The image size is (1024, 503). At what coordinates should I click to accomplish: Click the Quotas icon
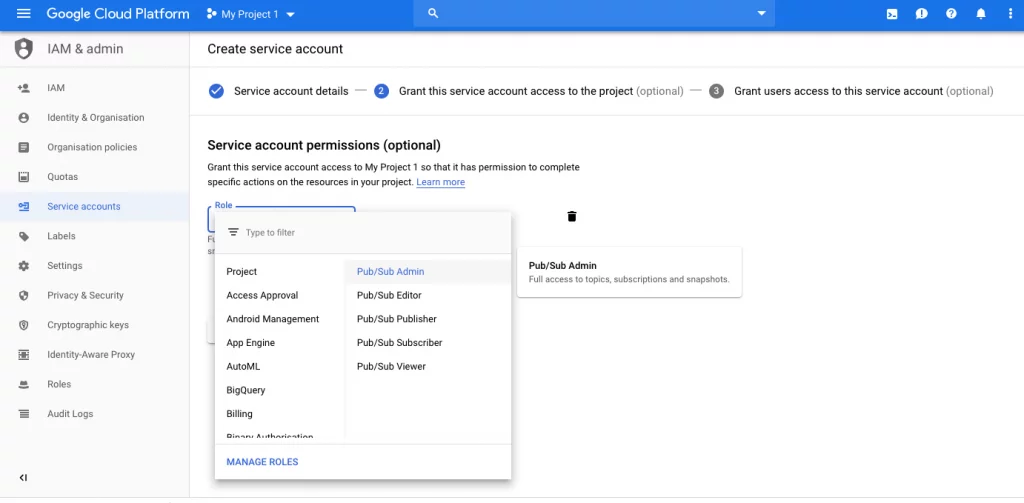(x=24, y=177)
